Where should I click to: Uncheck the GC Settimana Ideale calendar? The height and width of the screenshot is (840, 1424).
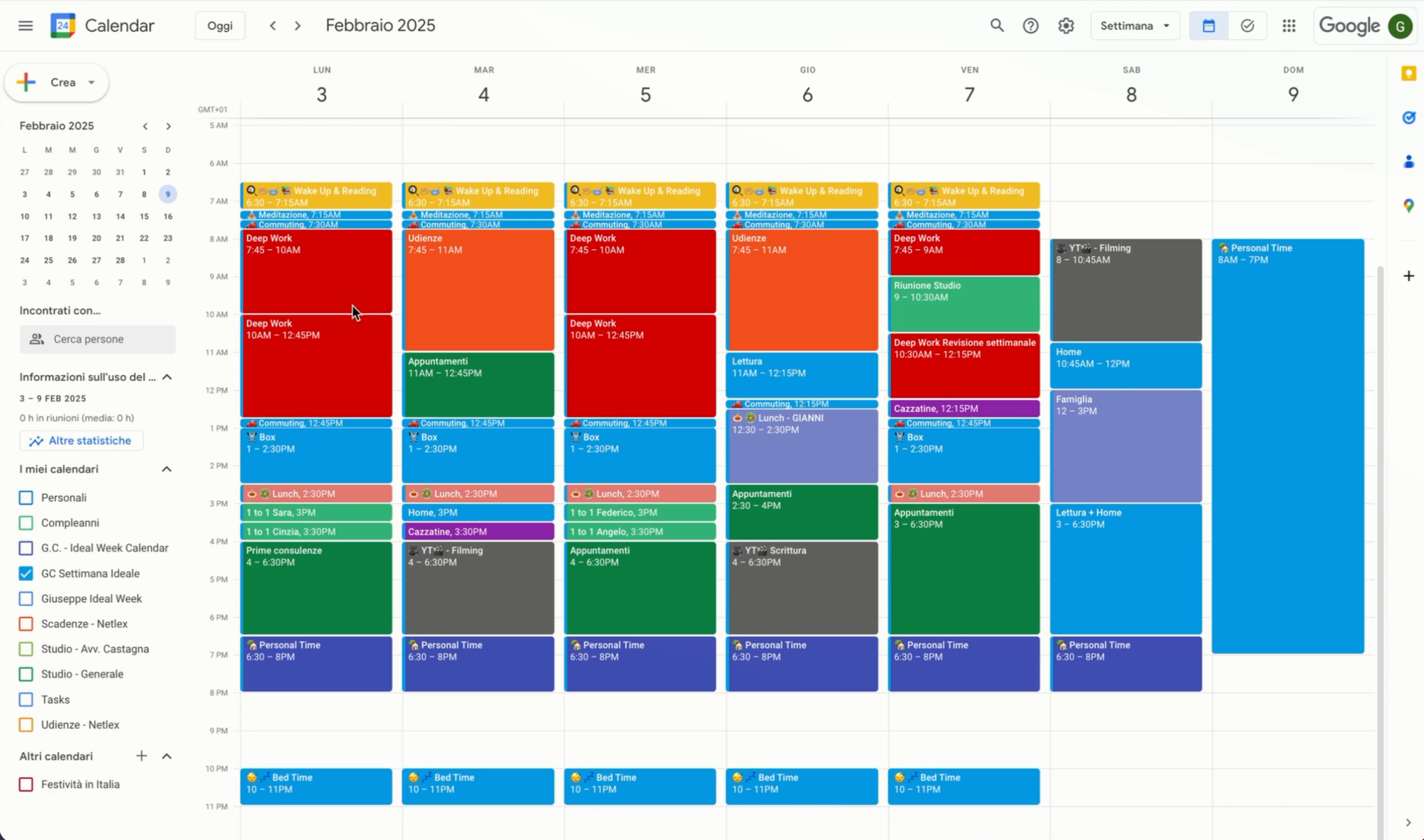click(x=26, y=573)
